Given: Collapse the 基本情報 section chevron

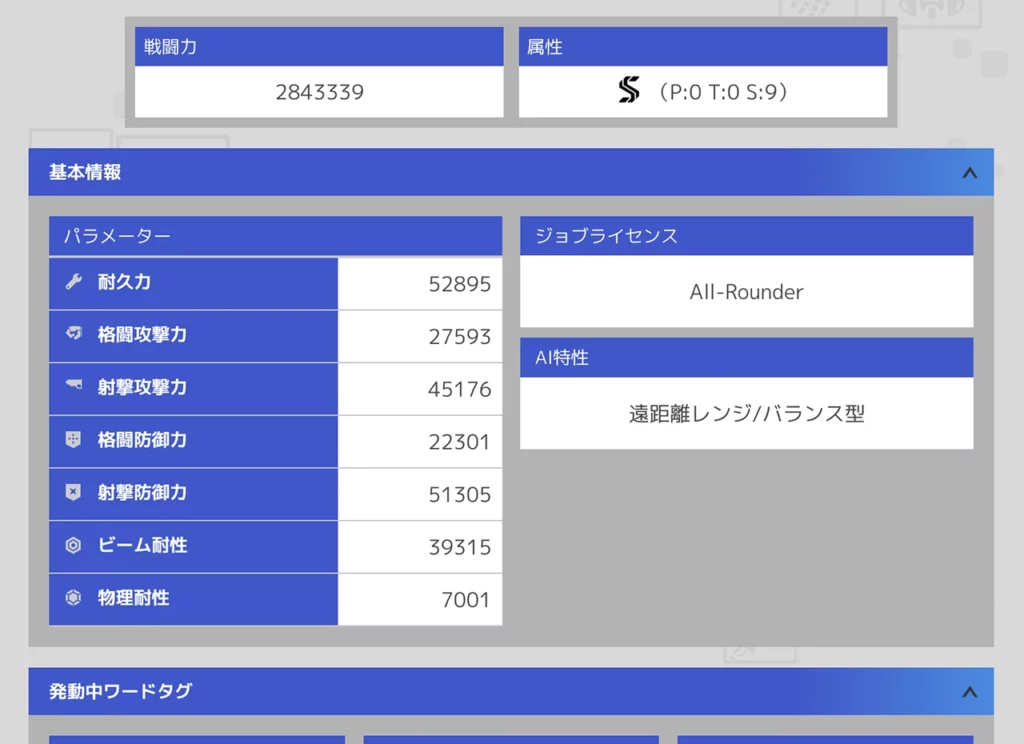Looking at the screenshot, I should click(x=968, y=172).
